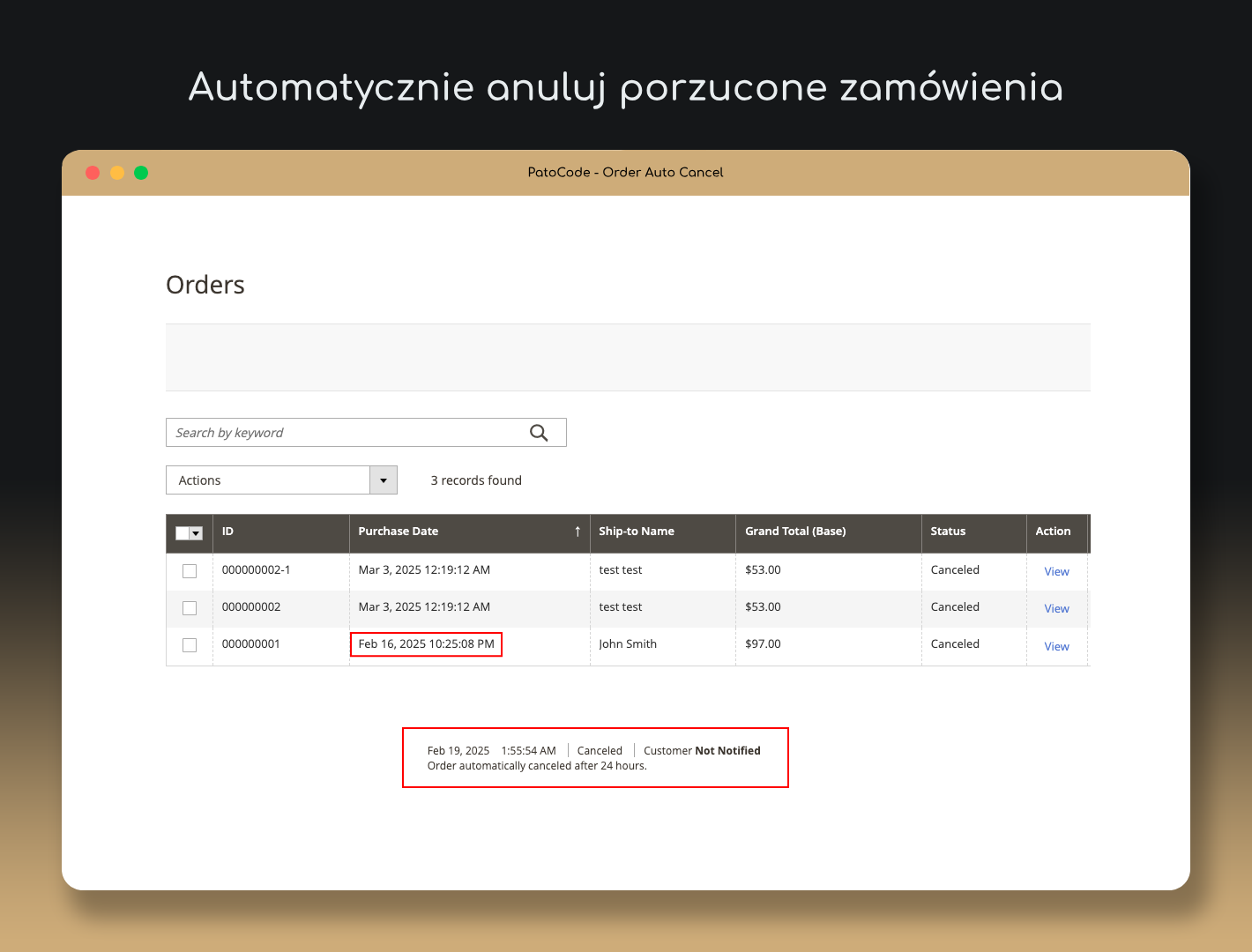Click the Actions dropdown arrow icon
The image size is (1252, 952).
click(384, 480)
